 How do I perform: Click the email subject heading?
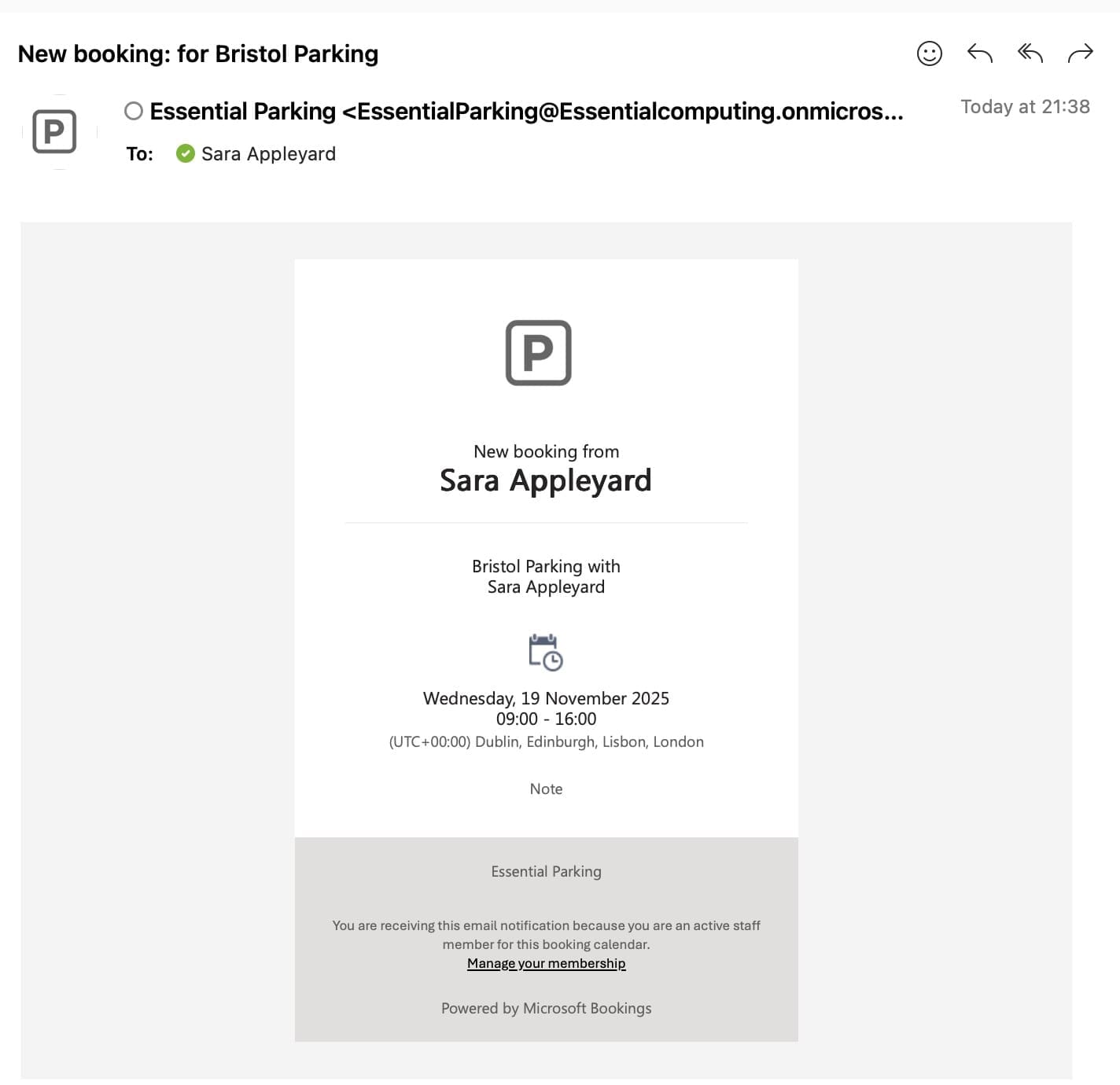197,53
